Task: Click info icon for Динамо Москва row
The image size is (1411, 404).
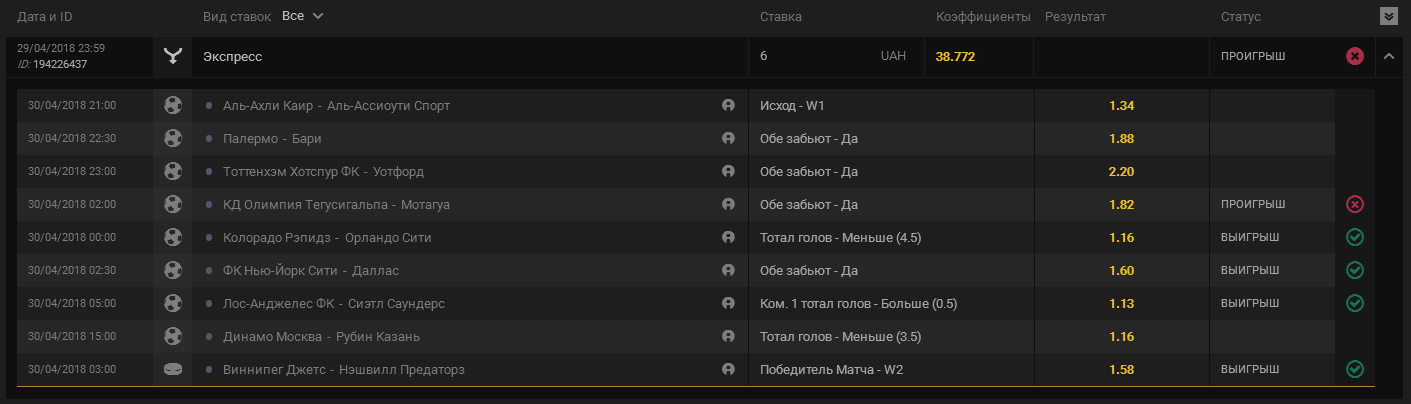Action: click(x=728, y=336)
